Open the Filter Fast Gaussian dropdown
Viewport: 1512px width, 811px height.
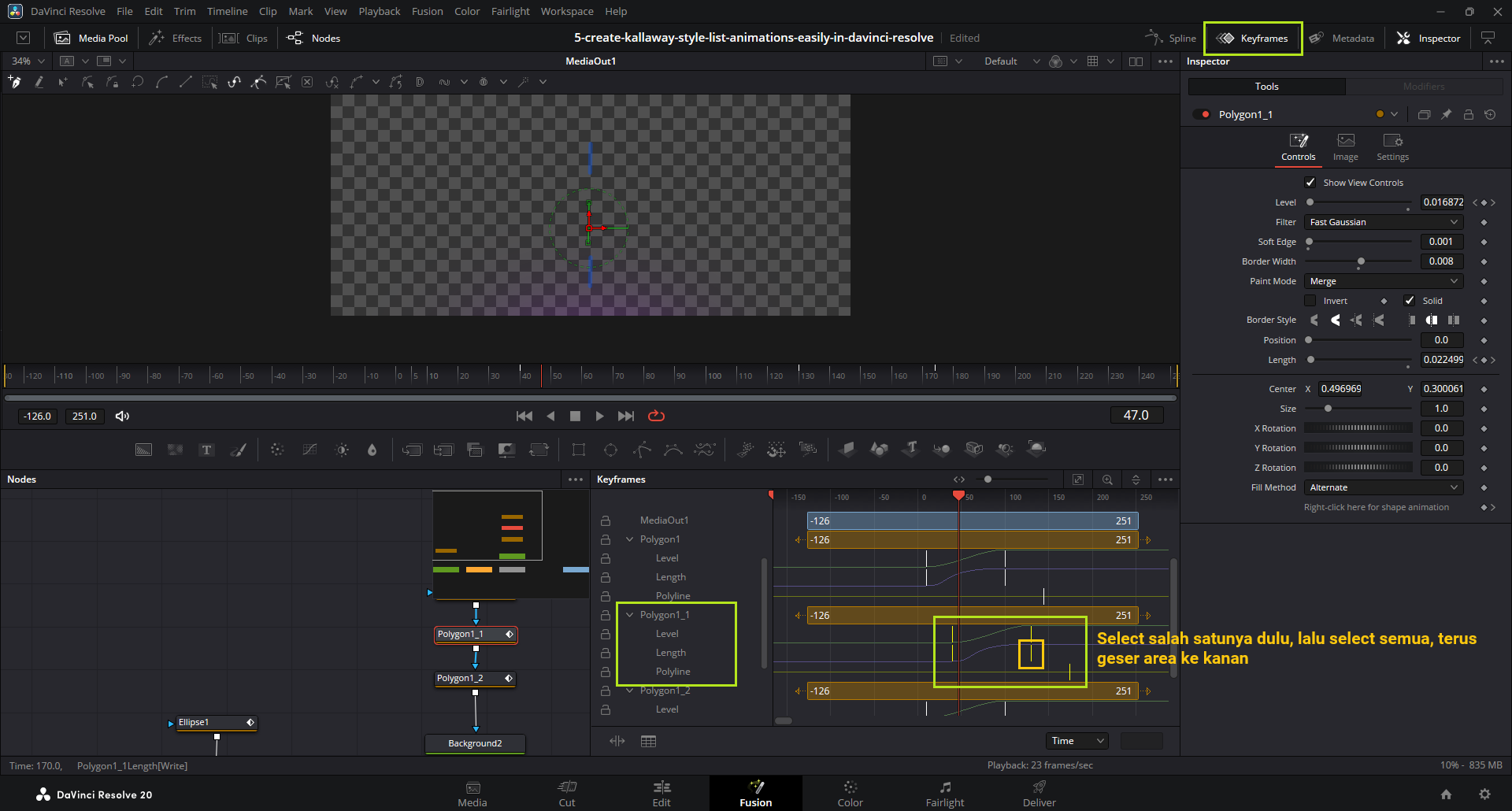click(x=1383, y=222)
